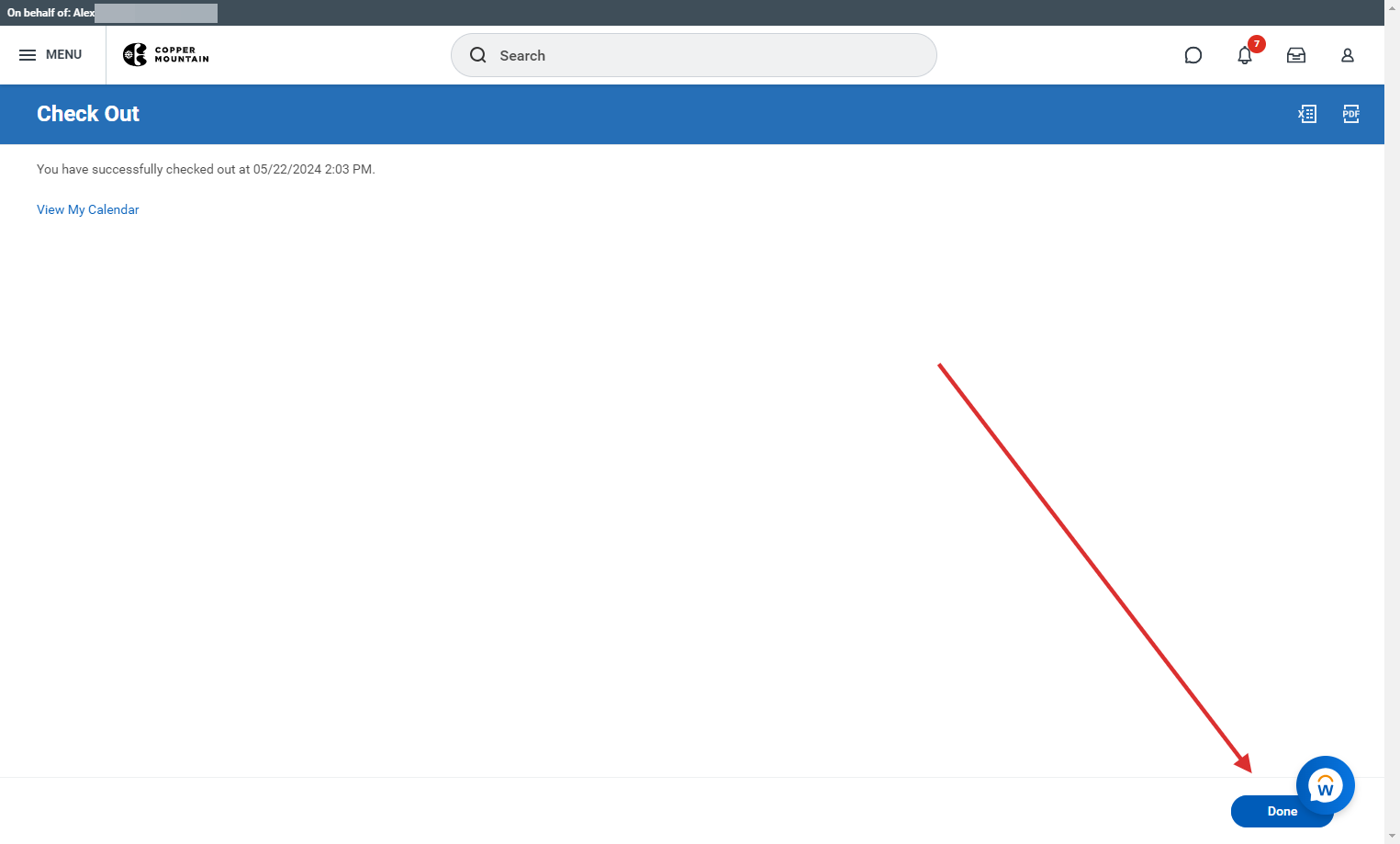This screenshot has height=844, width=1400.
Task: Focus the Search input field
Action: coord(694,55)
